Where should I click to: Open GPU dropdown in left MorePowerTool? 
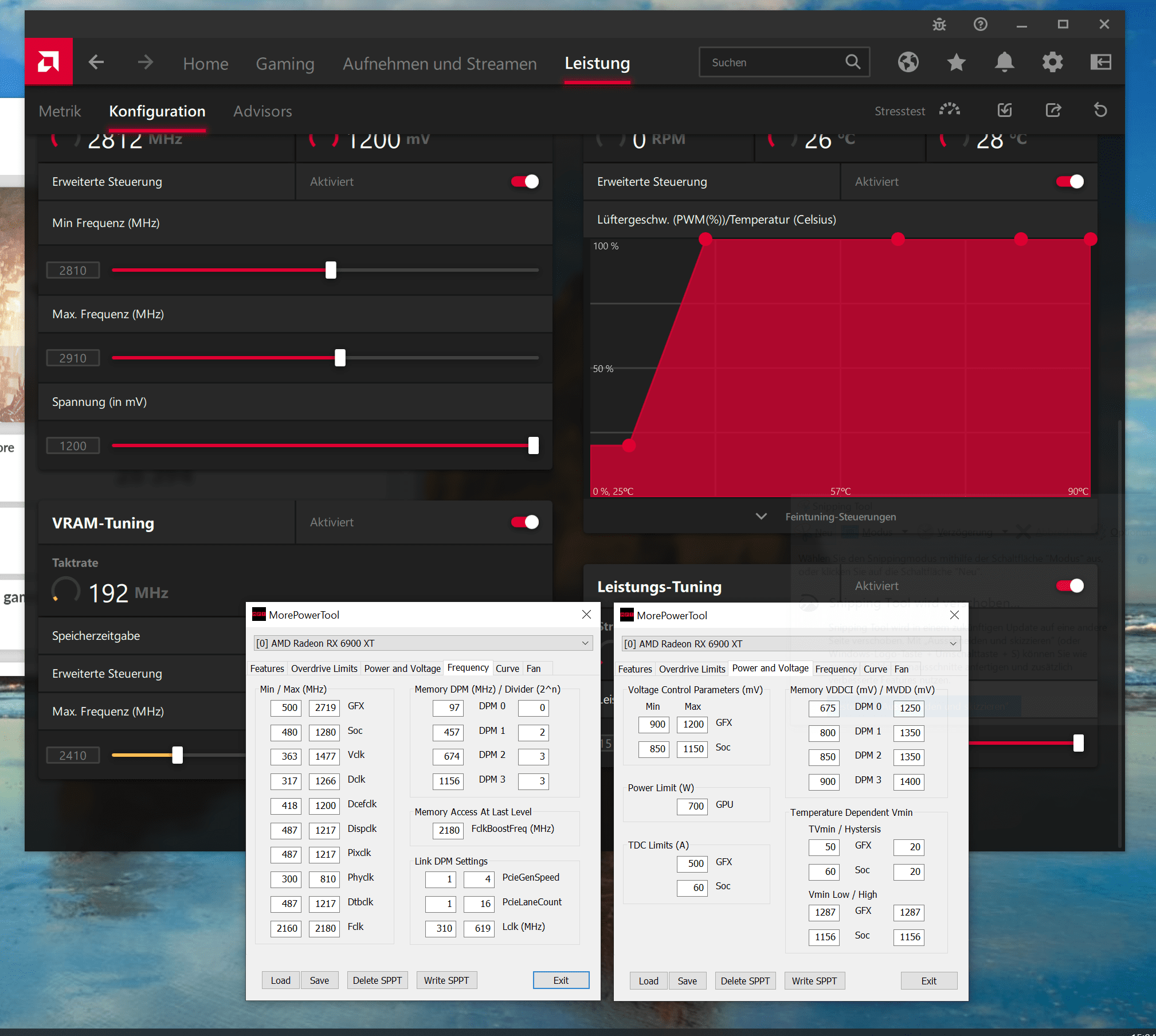click(x=422, y=643)
